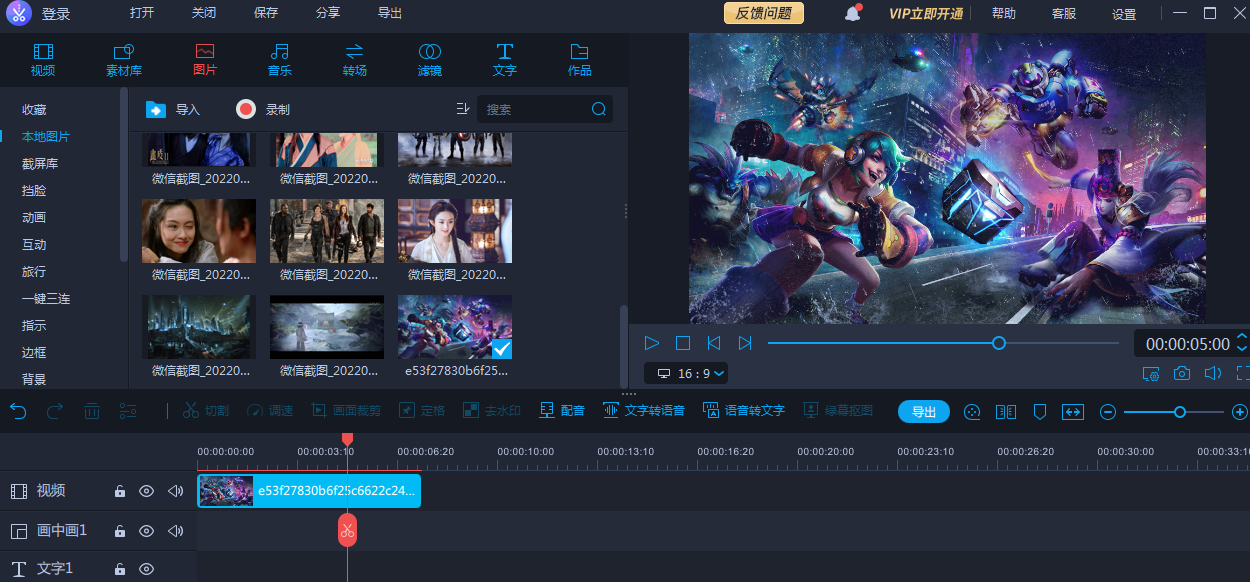Open the 视频 media tab
The height and width of the screenshot is (582, 1250).
point(43,59)
